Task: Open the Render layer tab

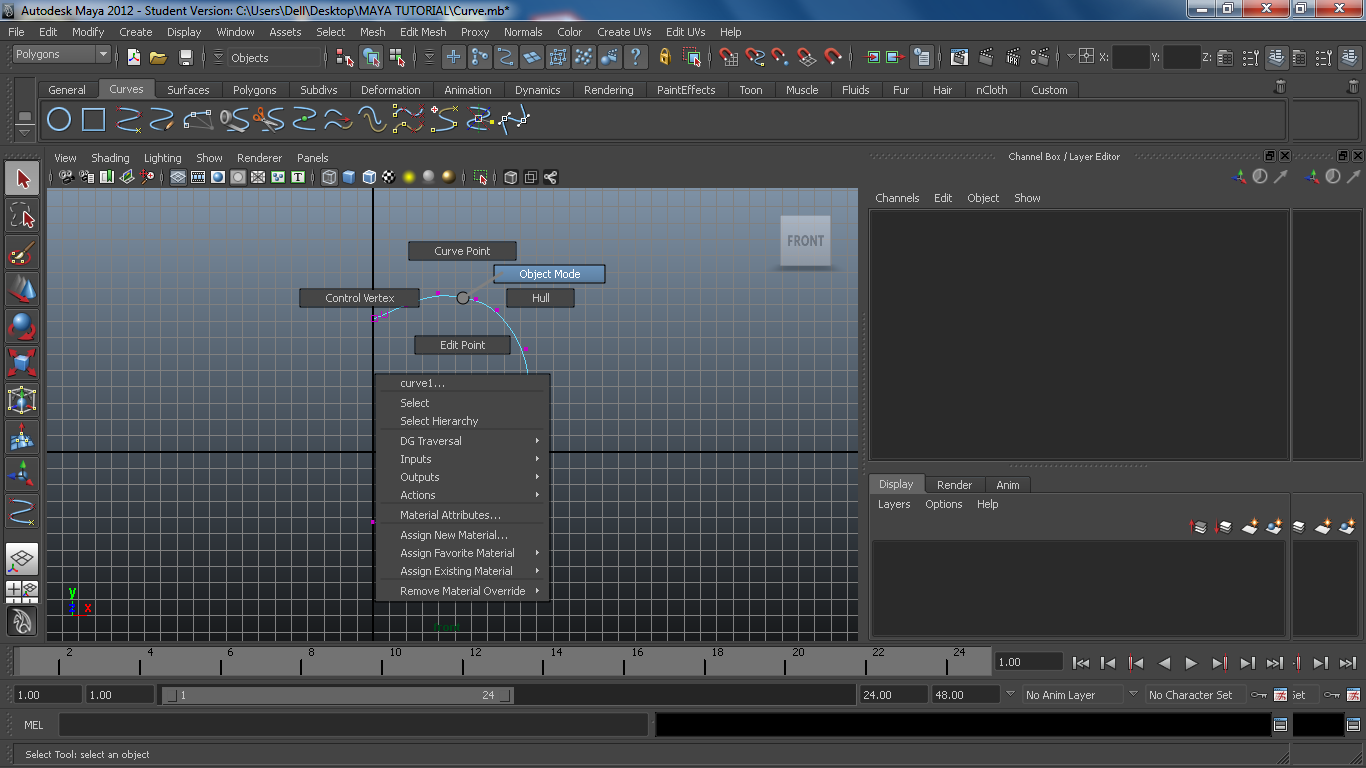Action: 954,485
